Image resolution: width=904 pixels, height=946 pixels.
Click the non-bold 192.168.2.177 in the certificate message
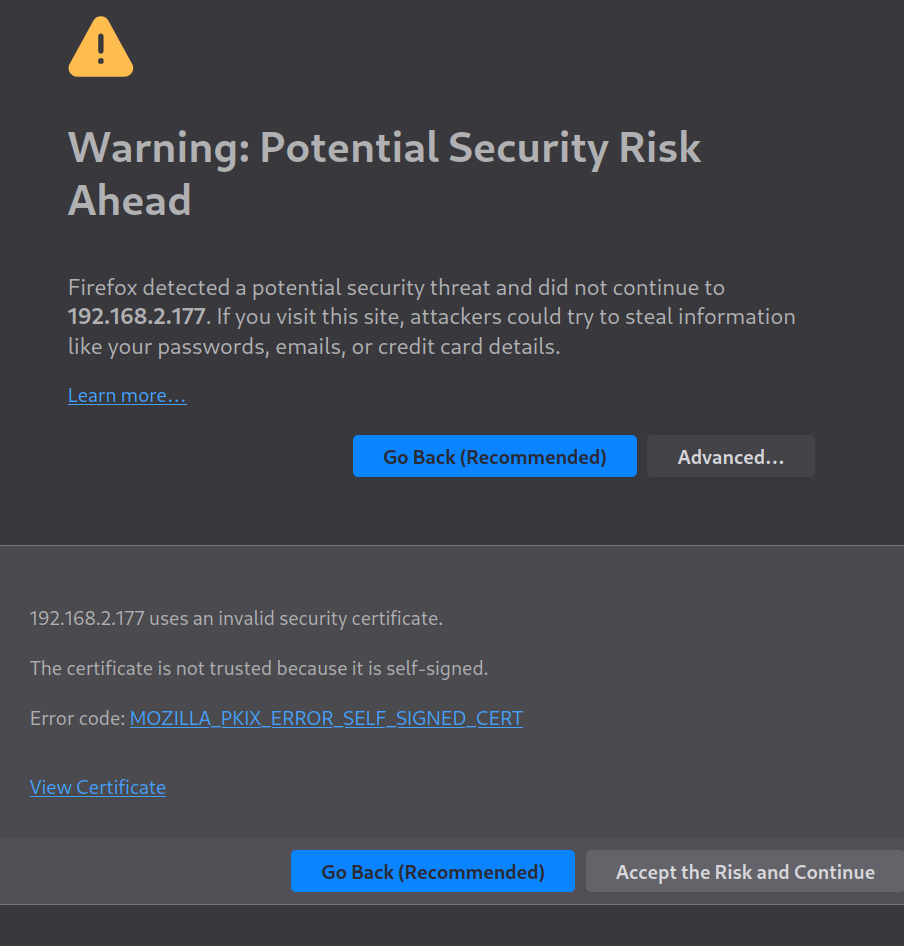(87, 619)
